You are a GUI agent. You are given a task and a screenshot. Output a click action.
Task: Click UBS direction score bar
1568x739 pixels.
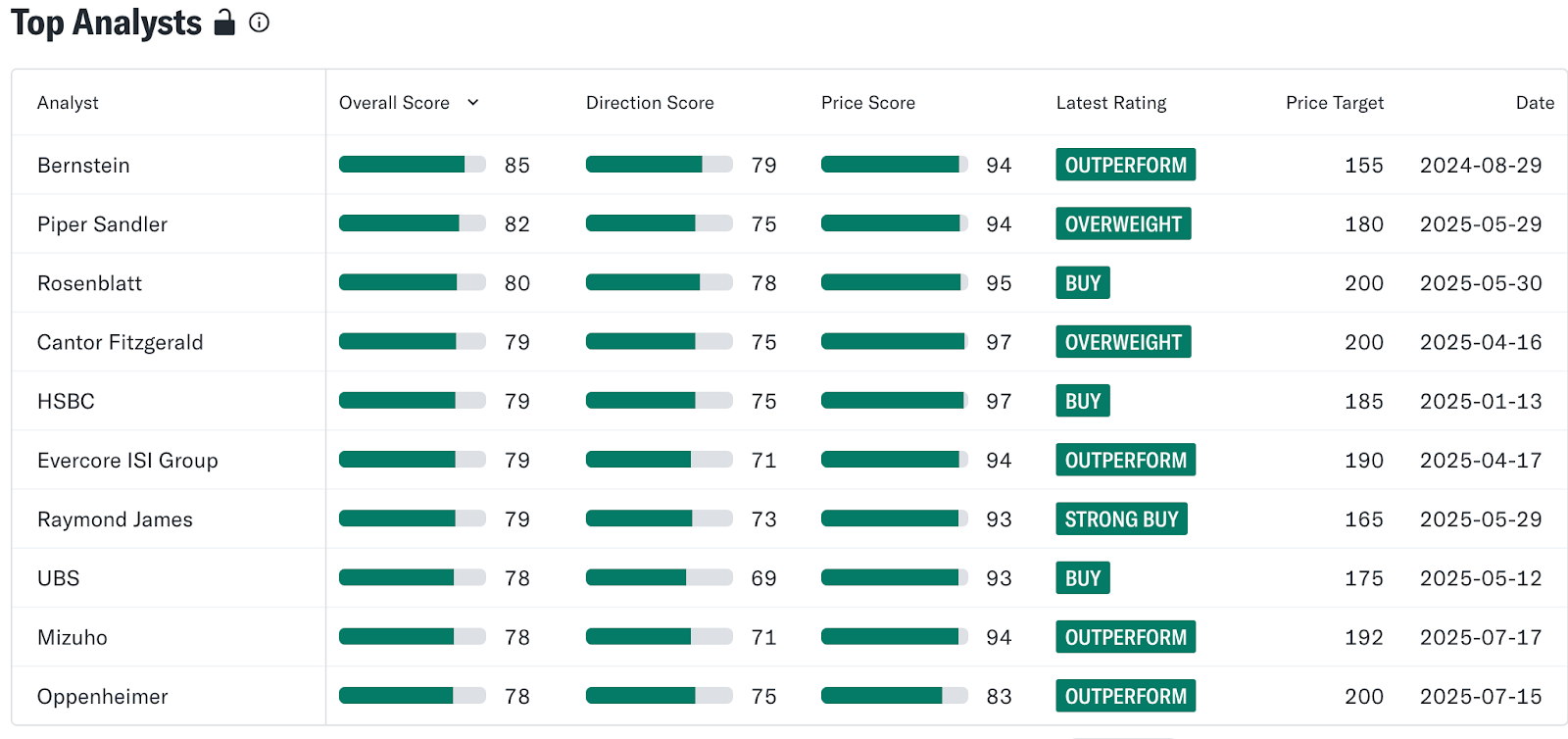coord(660,578)
